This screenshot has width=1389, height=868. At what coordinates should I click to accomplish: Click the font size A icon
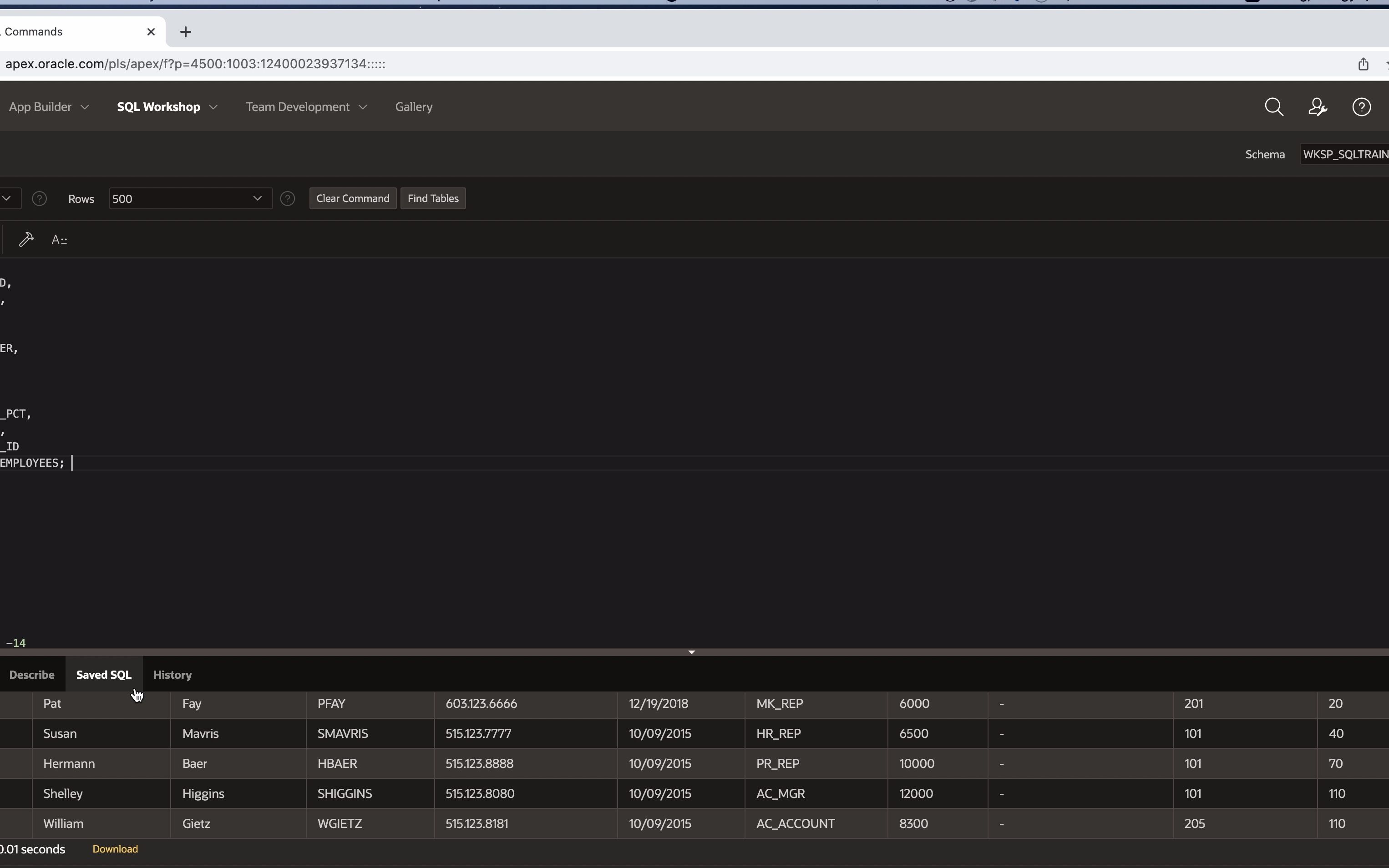(x=59, y=240)
